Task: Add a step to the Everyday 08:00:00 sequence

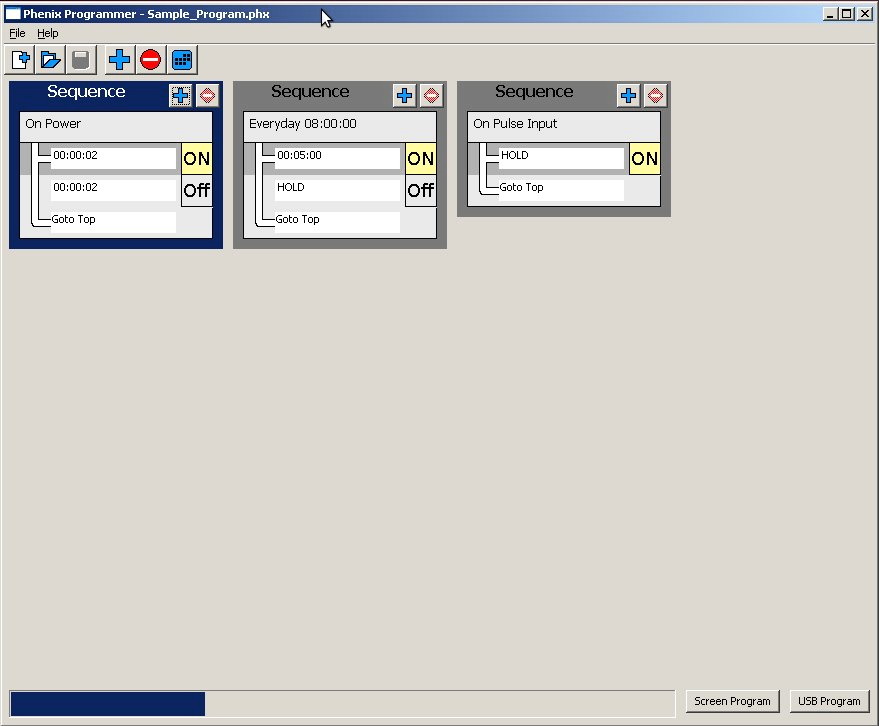Action: pyautogui.click(x=404, y=96)
